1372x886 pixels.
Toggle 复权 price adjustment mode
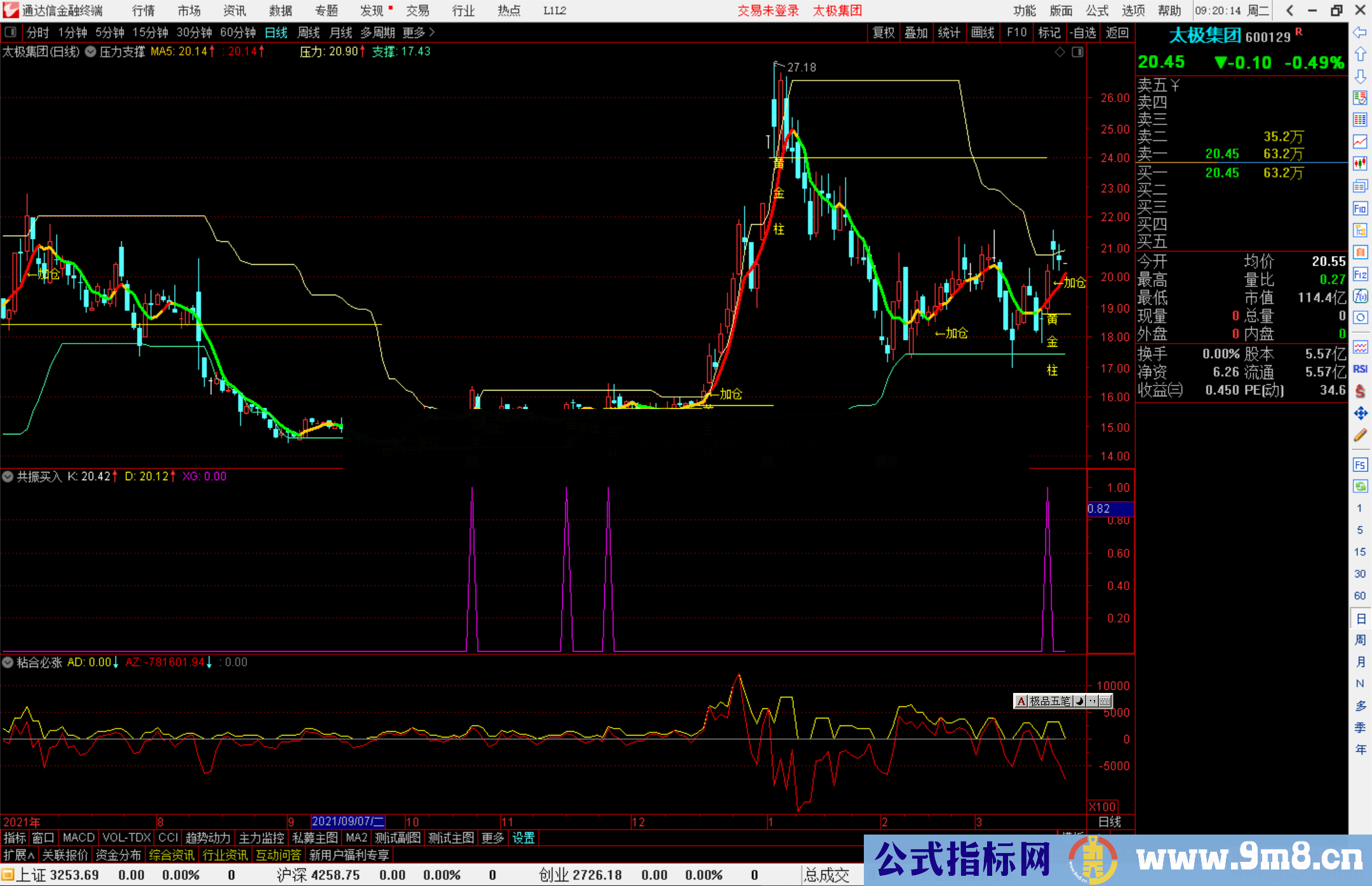(884, 33)
